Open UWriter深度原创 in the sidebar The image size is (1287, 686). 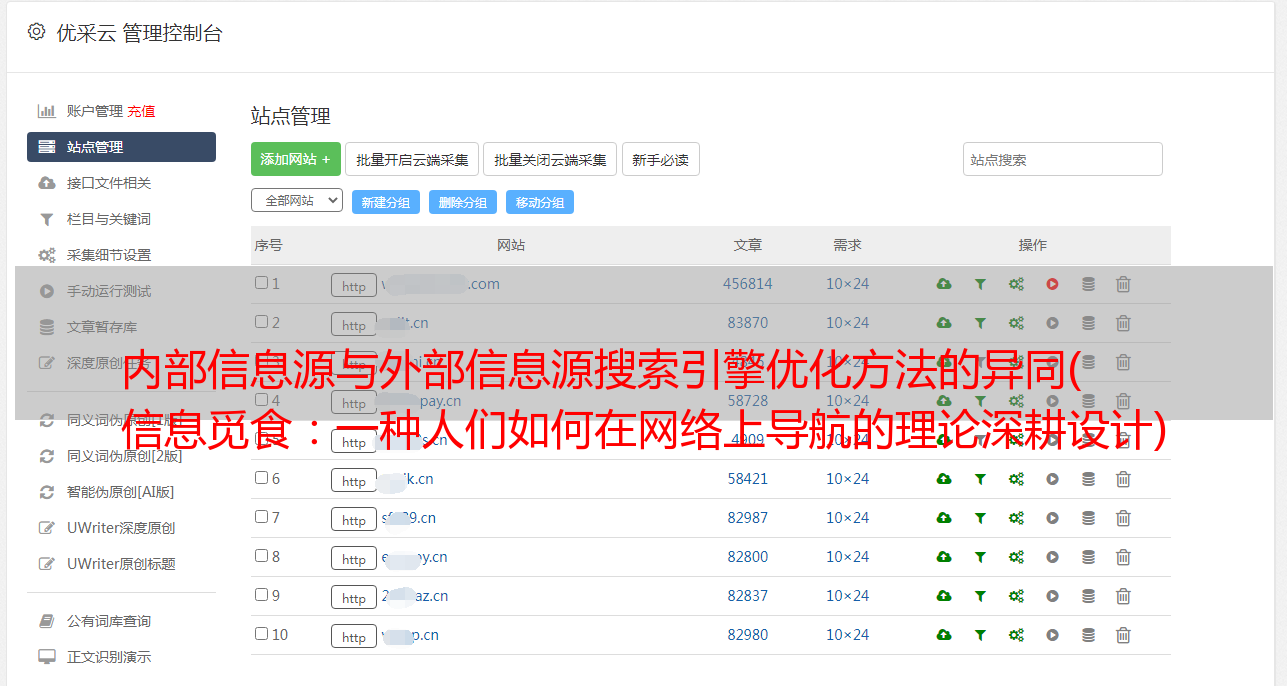(121, 528)
